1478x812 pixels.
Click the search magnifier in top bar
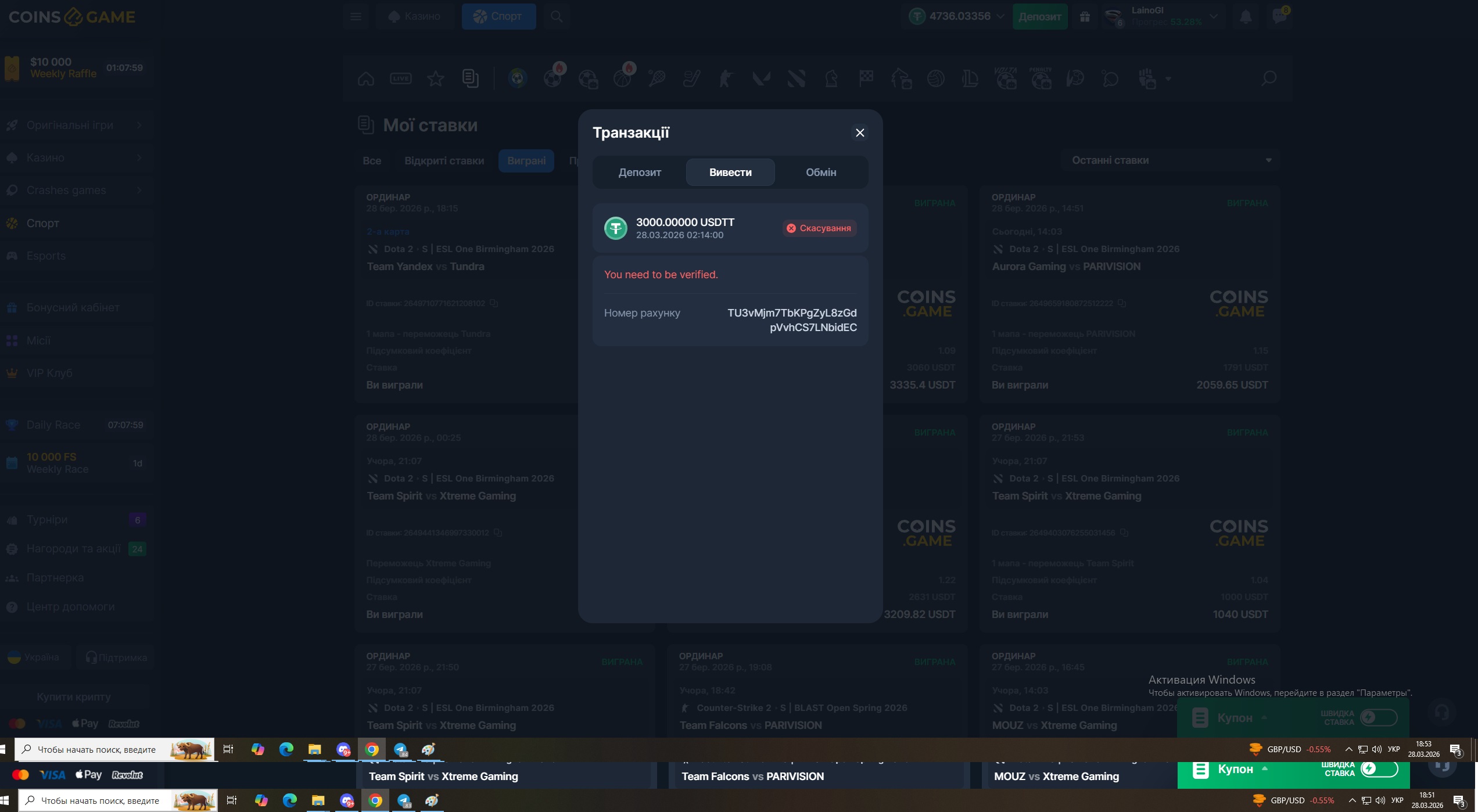557,17
